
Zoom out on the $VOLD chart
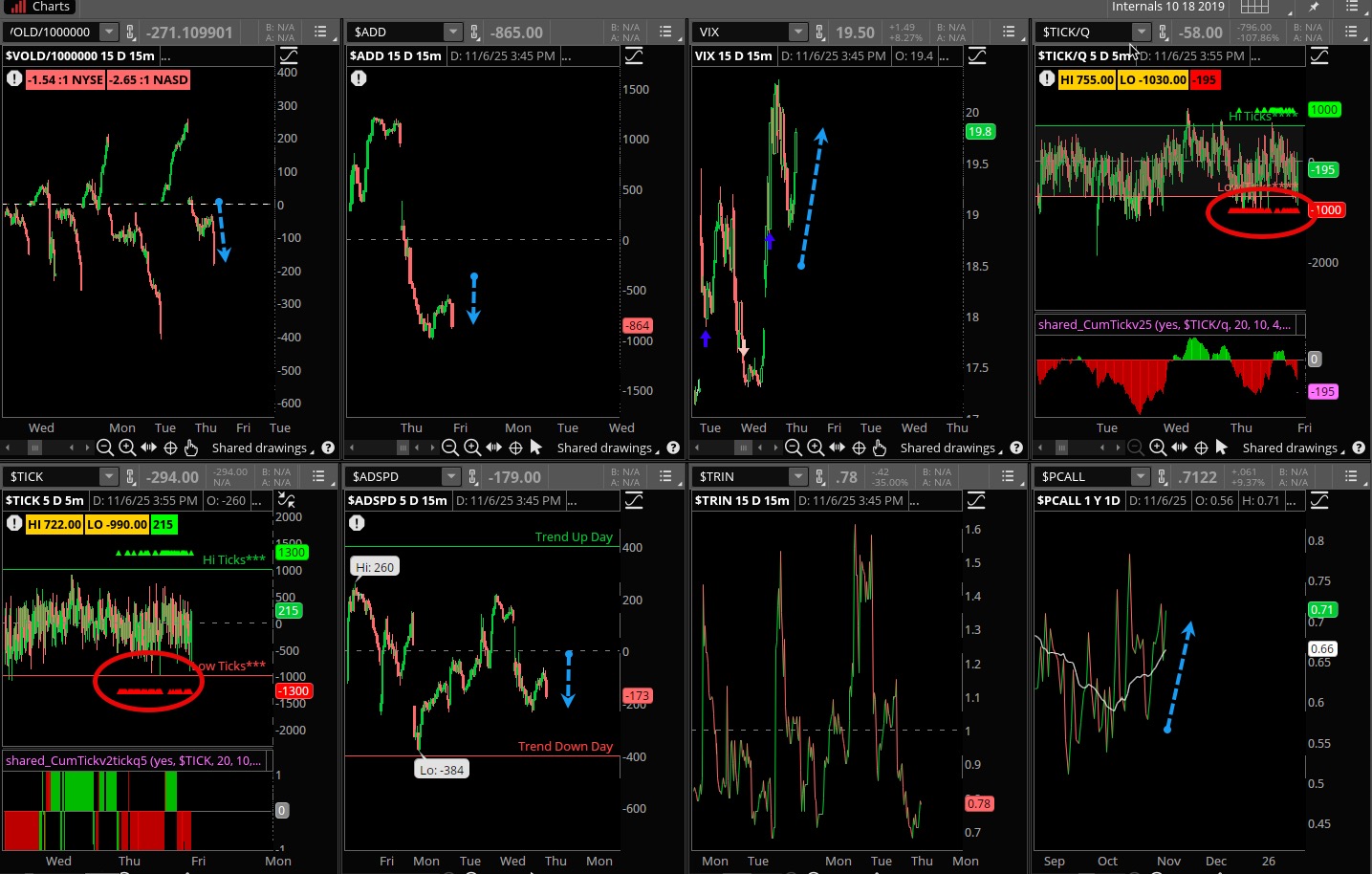(x=105, y=448)
